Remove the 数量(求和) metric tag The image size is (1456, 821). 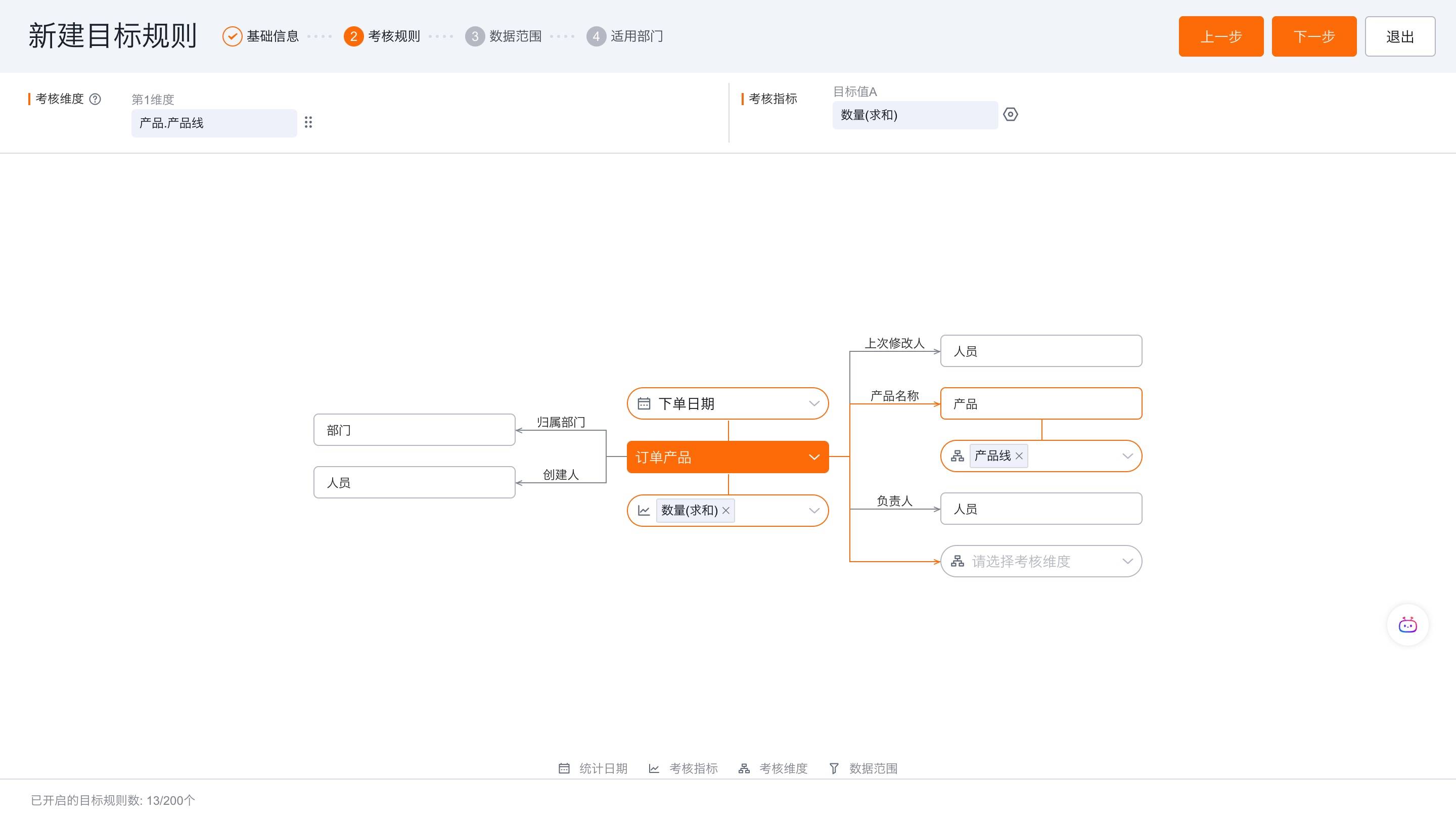click(726, 511)
